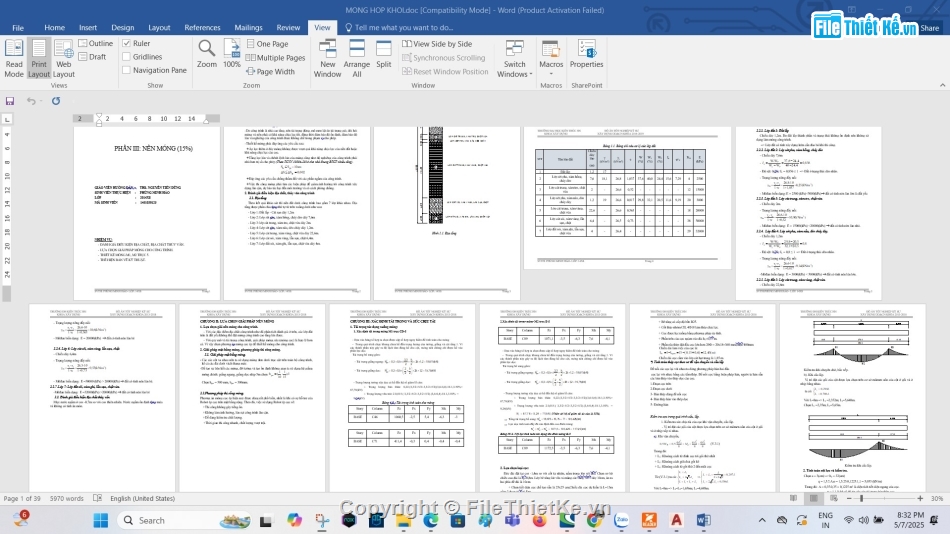Click the page with soil column figure

pos(447,213)
